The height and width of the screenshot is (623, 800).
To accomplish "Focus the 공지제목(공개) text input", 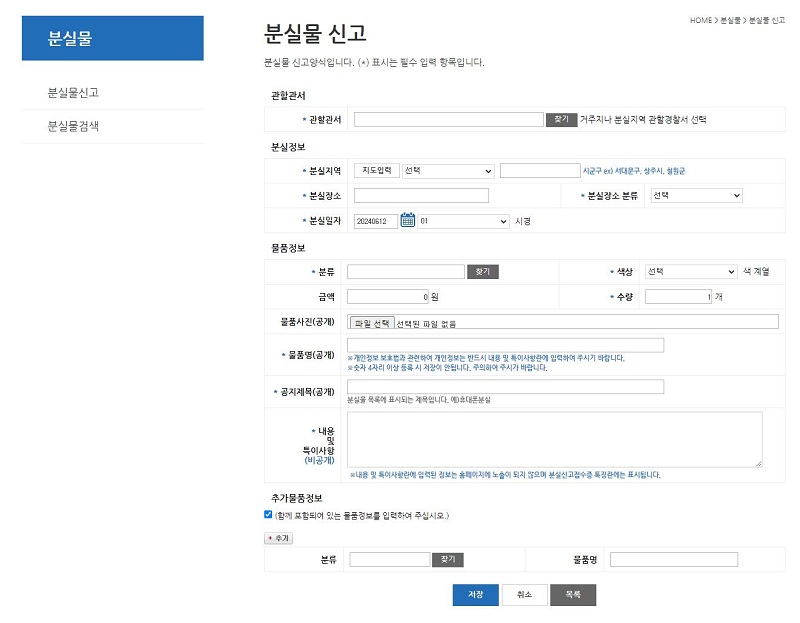I will coord(505,386).
